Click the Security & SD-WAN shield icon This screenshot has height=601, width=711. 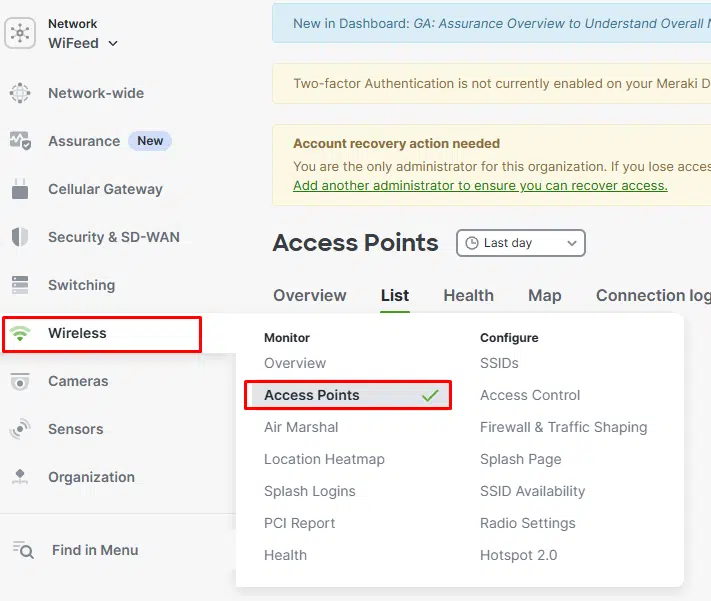pos(20,237)
